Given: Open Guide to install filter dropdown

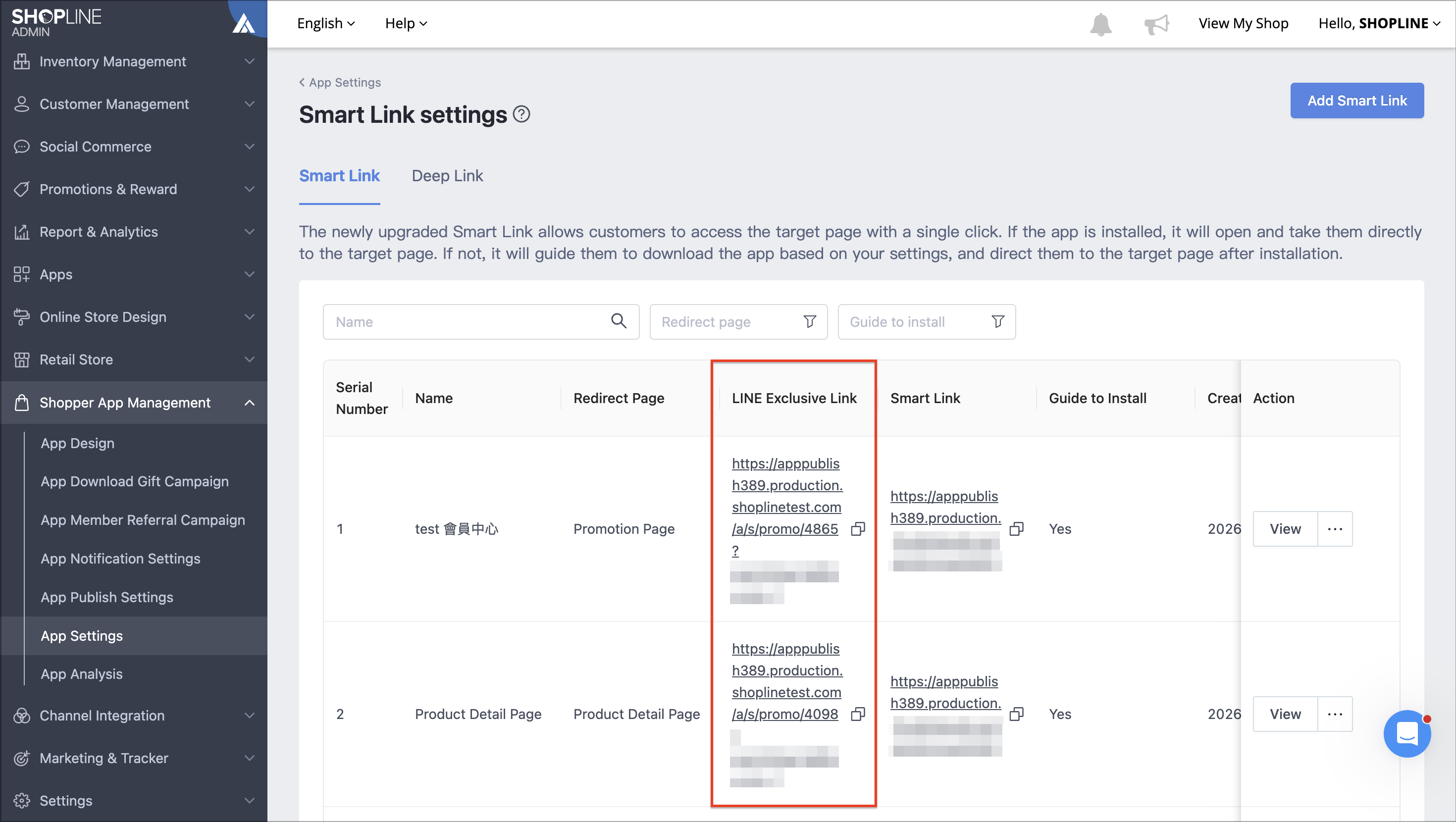Looking at the screenshot, I should (927, 322).
